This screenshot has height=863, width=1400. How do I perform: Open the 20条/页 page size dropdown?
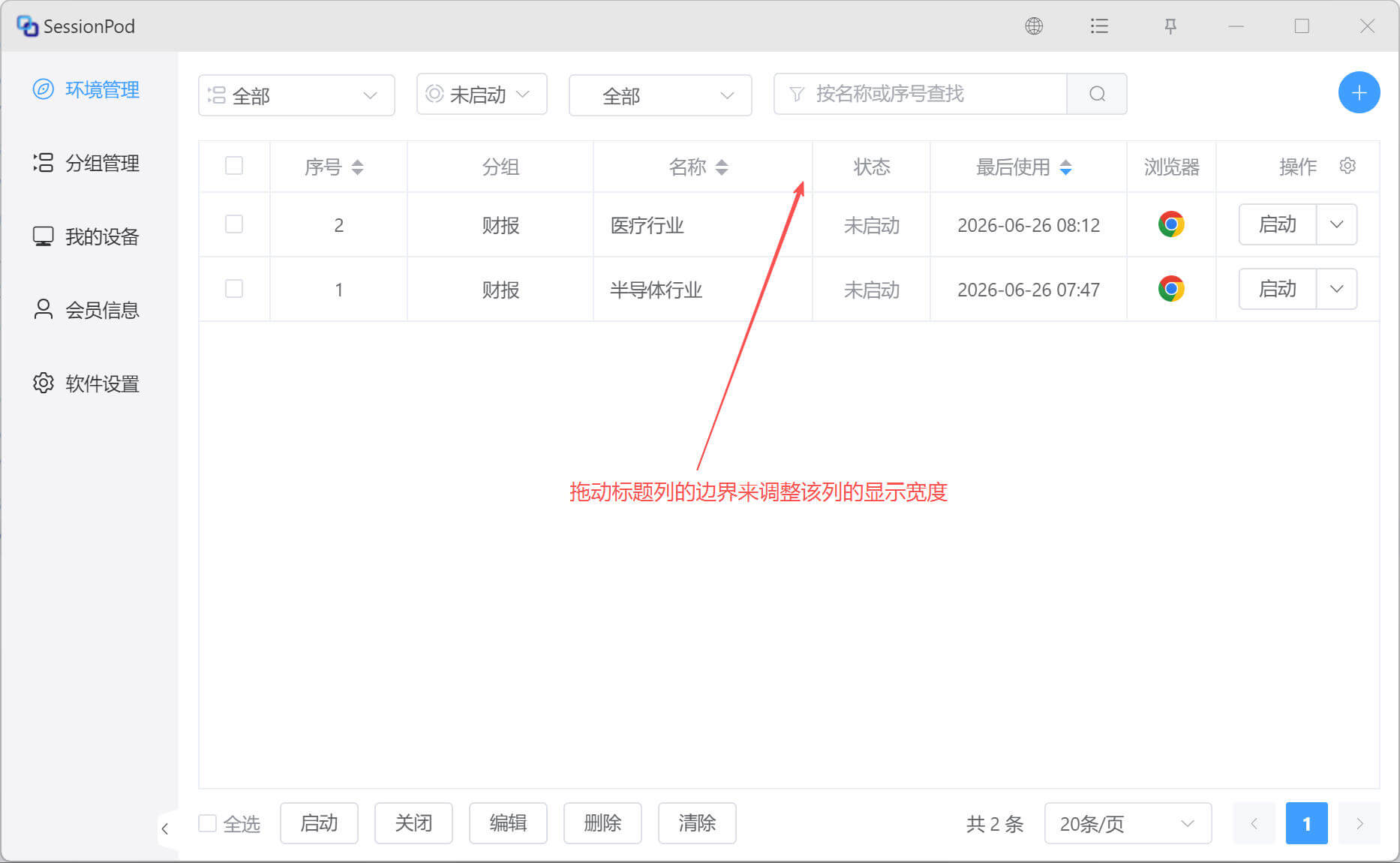(x=1128, y=823)
